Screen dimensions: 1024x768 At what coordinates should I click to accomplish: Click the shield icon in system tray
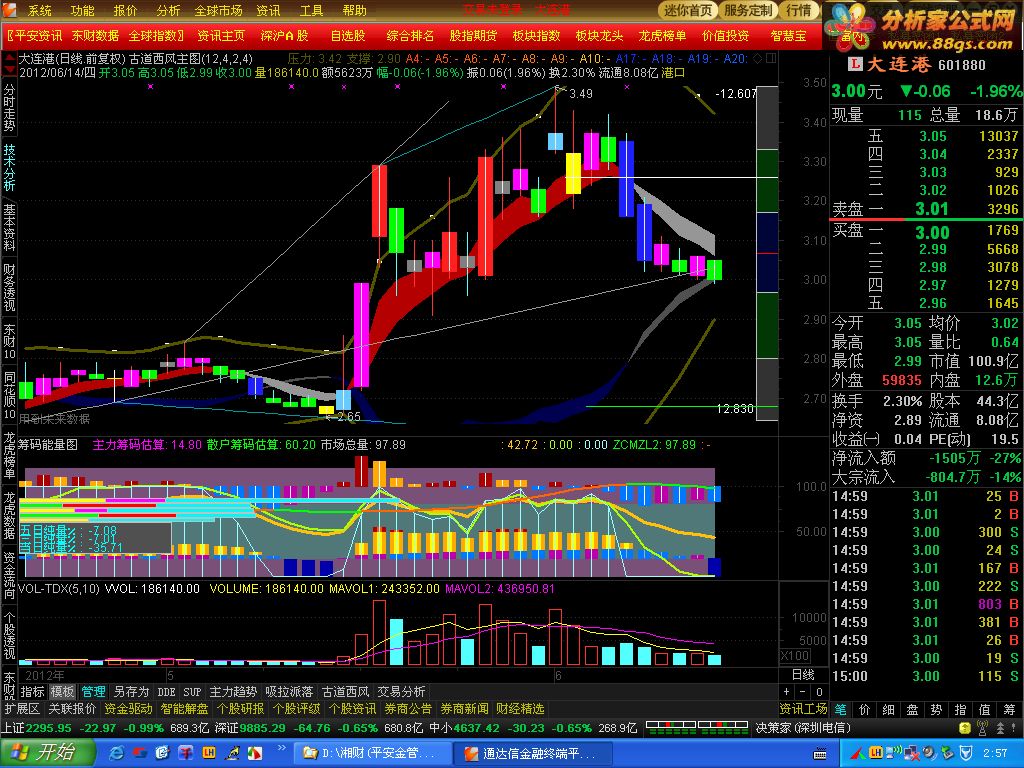tap(965, 753)
